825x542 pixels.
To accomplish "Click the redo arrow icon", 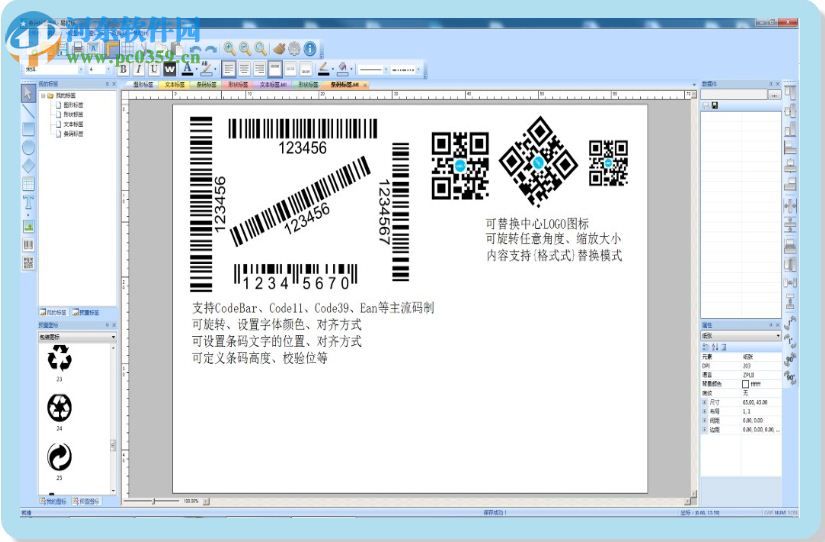I will click(210, 50).
